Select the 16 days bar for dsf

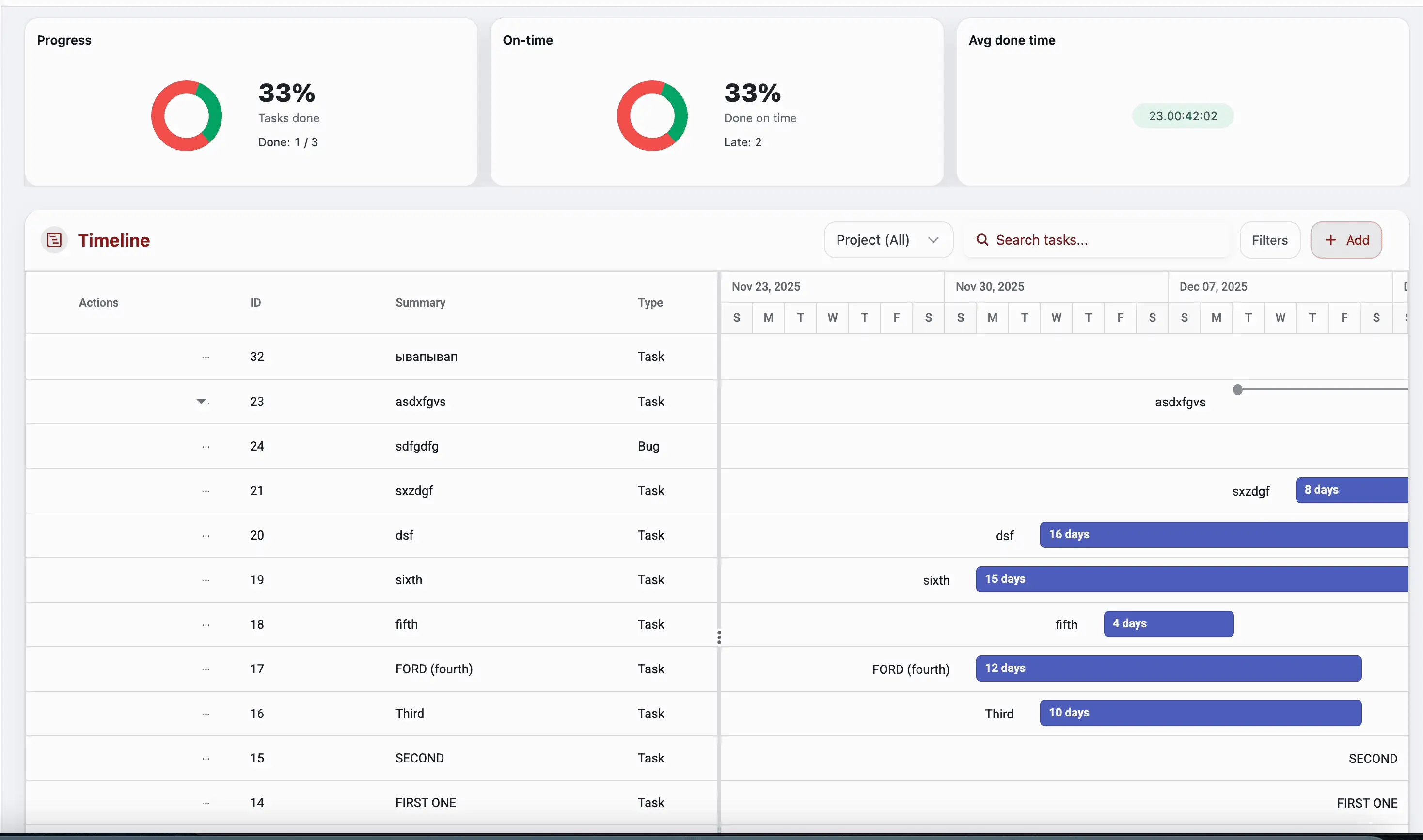pyautogui.click(x=1217, y=534)
